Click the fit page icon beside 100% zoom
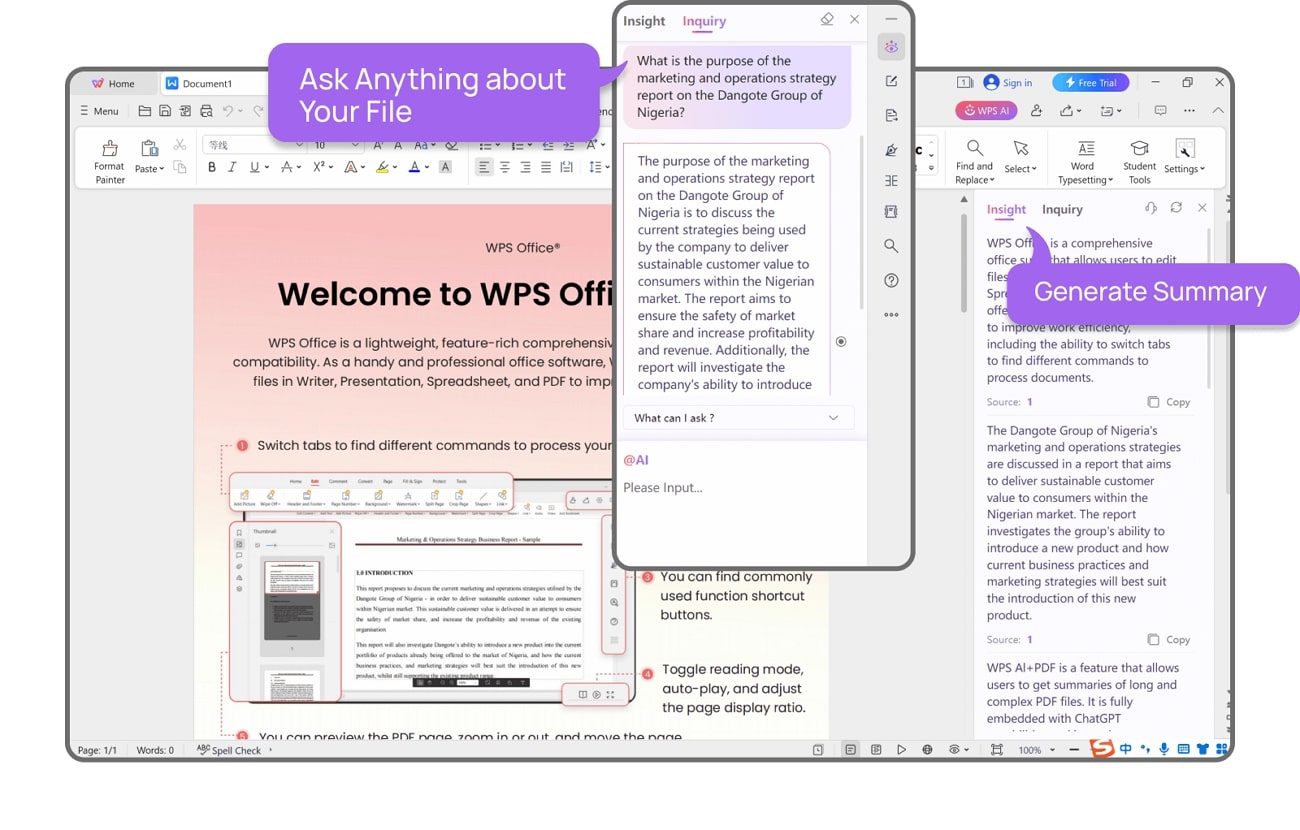 pyautogui.click(x=996, y=750)
